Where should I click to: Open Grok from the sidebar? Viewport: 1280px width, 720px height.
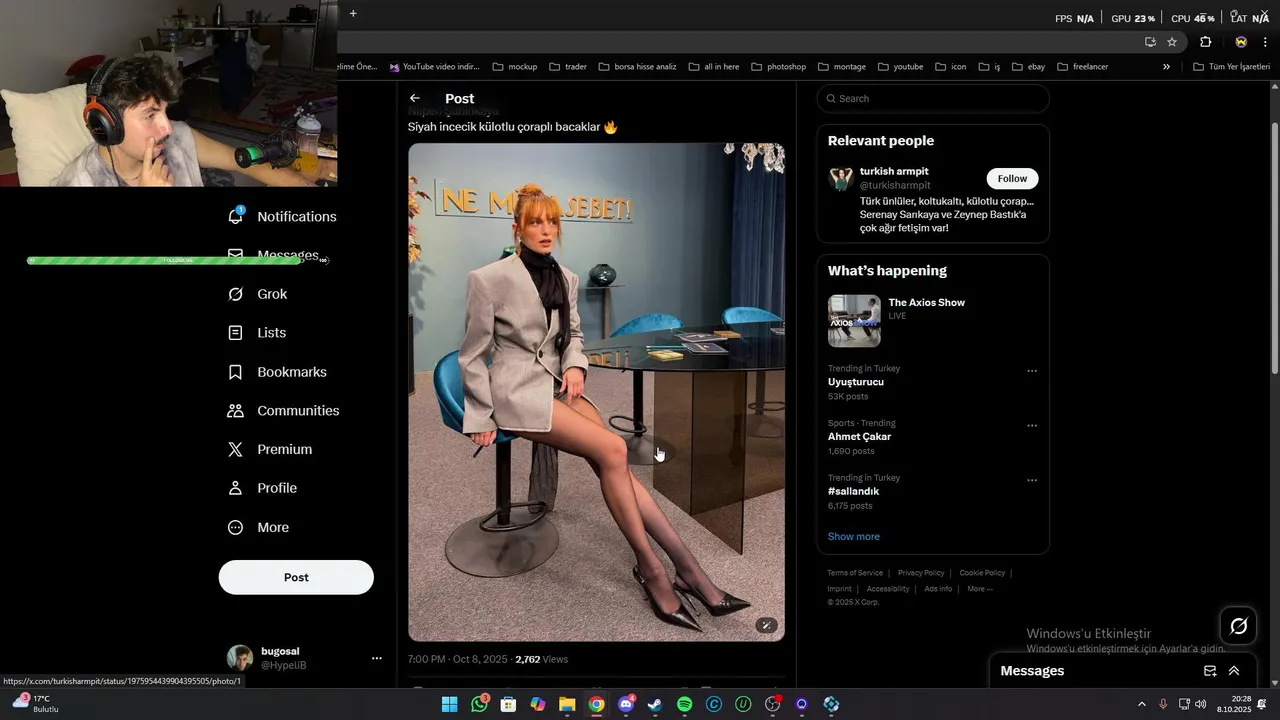coord(258,294)
